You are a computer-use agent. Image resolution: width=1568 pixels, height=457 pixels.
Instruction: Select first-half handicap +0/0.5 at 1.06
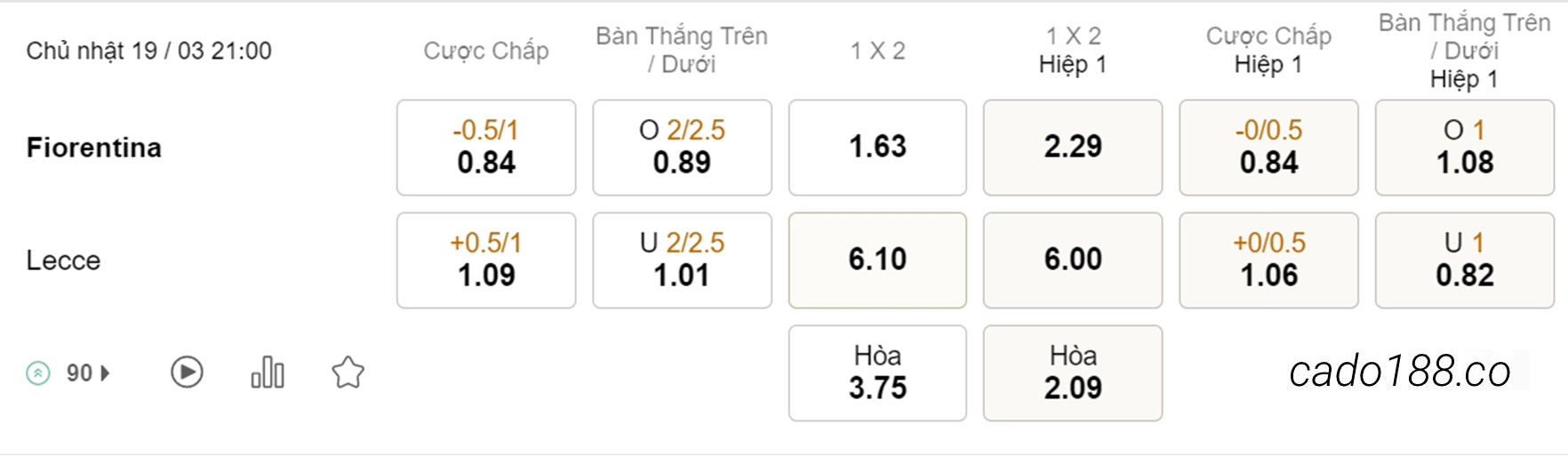(x=1268, y=261)
